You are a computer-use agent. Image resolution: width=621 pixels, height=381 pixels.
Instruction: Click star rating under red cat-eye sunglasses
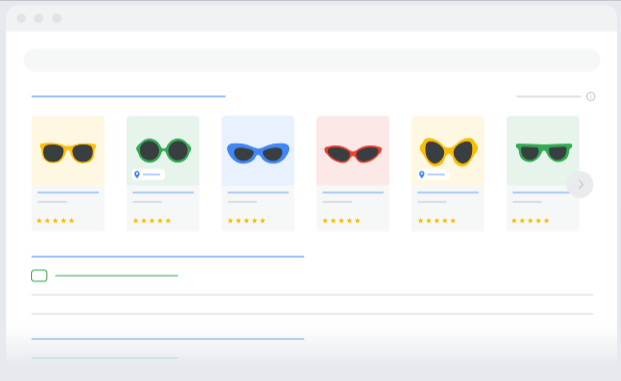(x=341, y=221)
